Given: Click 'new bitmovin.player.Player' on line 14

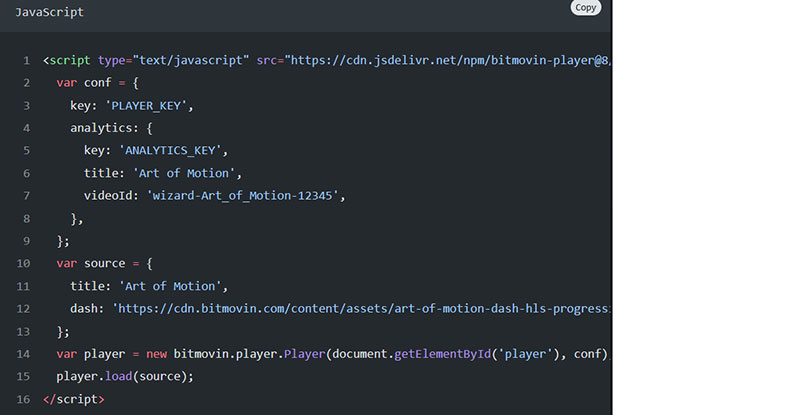Looking at the screenshot, I should click(236, 354).
